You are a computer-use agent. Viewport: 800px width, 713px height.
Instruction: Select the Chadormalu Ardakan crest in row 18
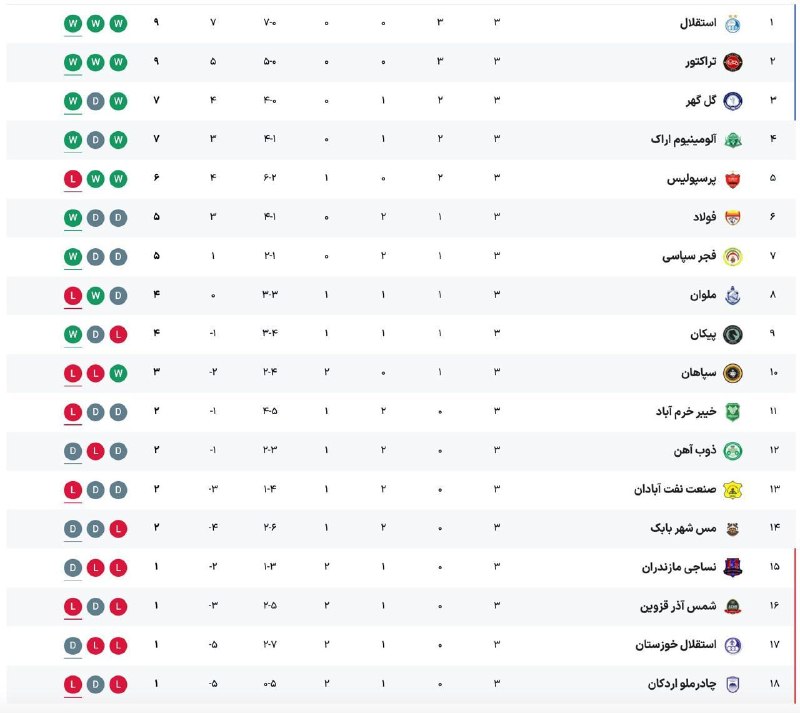[x=733, y=684]
